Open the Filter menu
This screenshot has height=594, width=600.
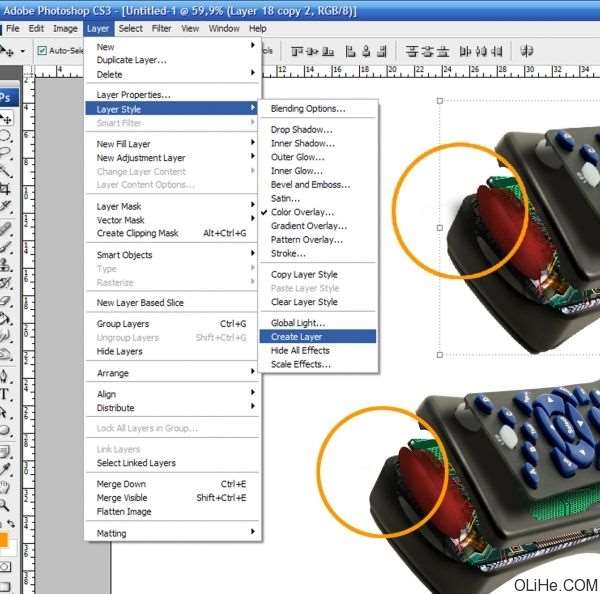(160, 29)
